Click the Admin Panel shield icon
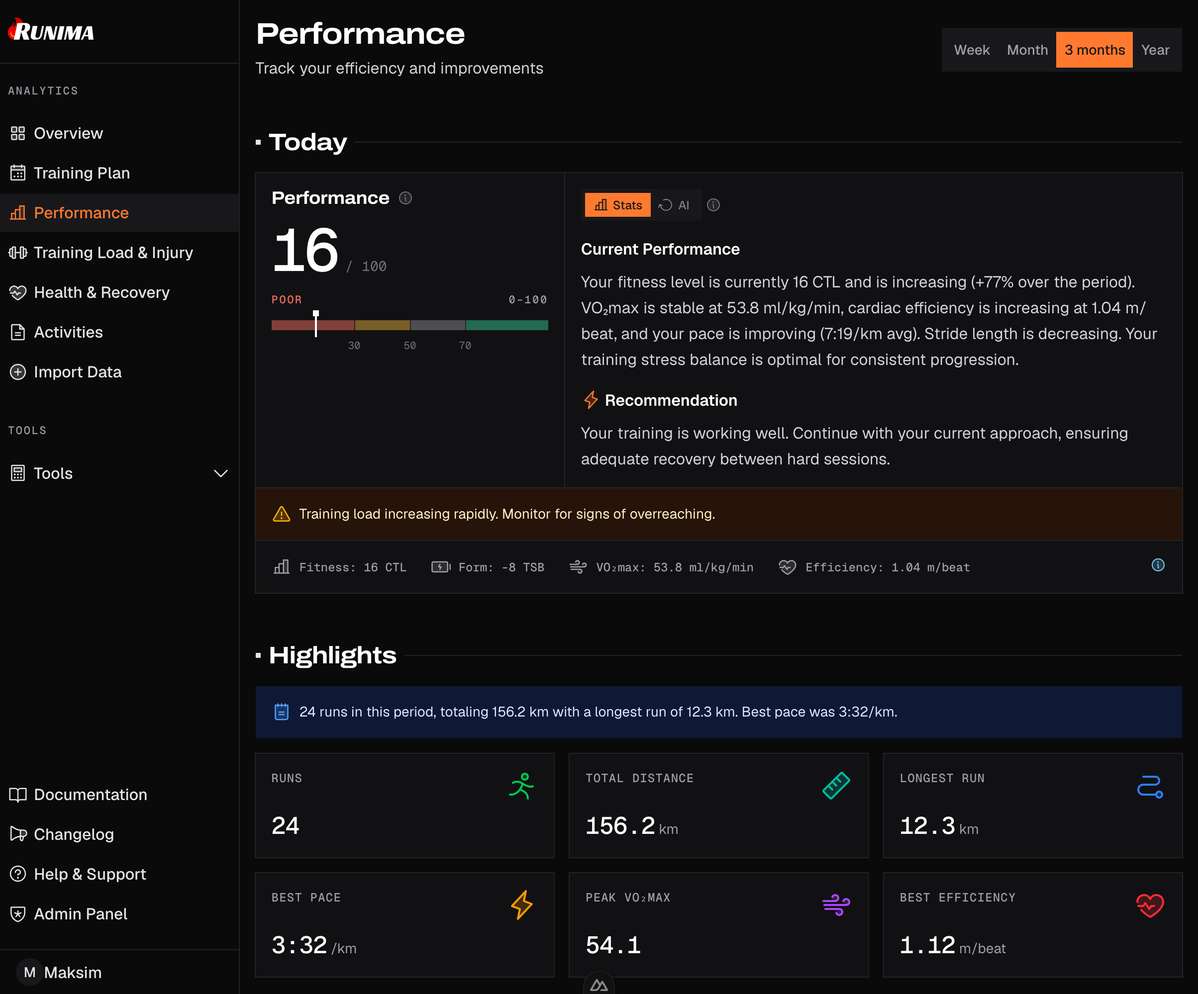1198x994 pixels. pos(18,914)
